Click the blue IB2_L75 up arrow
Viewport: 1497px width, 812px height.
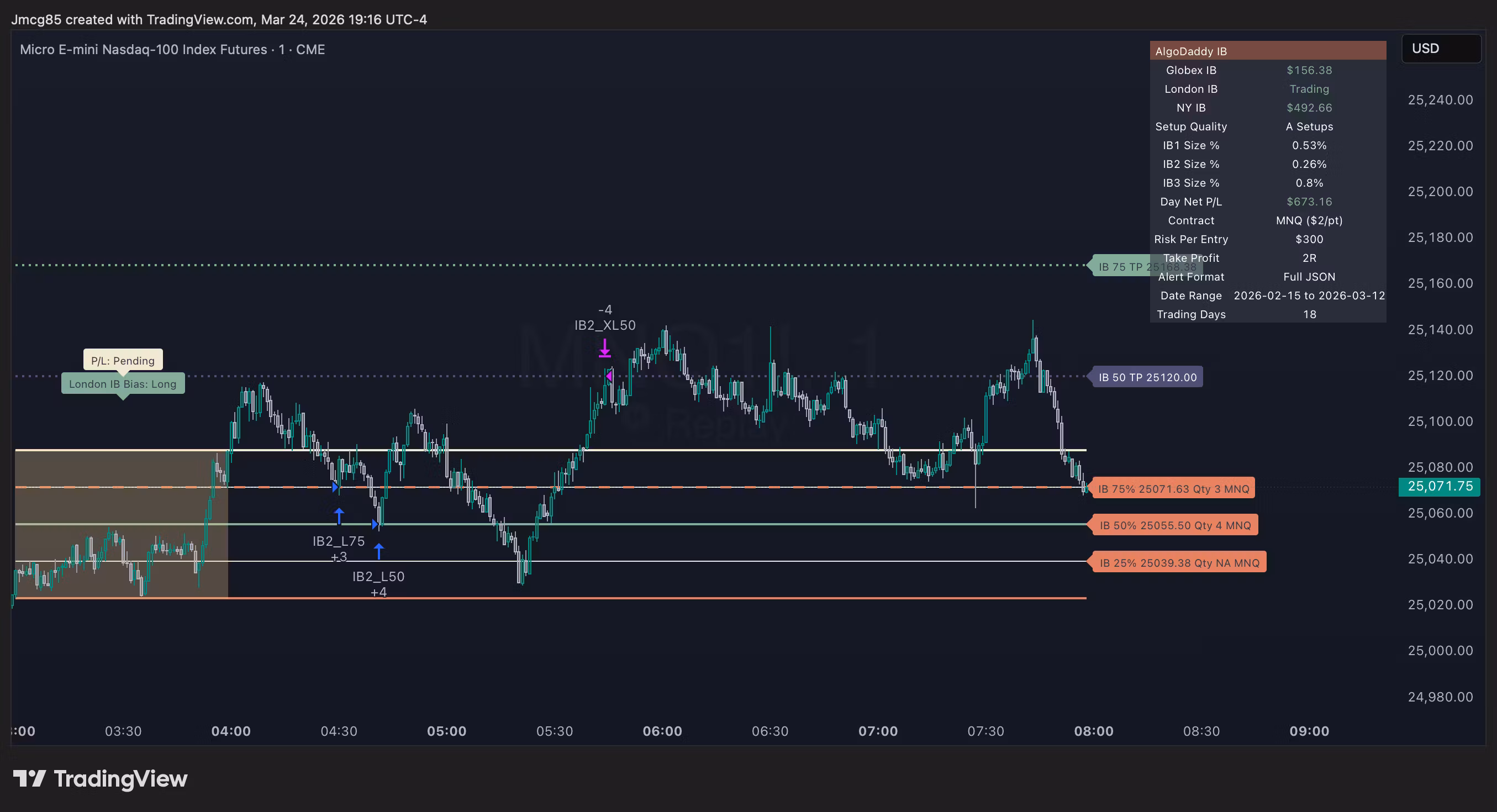pos(339,515)
